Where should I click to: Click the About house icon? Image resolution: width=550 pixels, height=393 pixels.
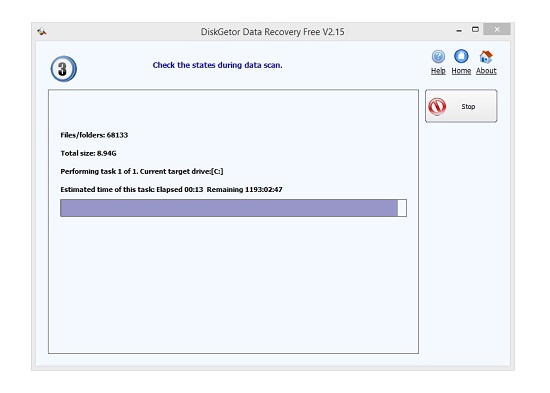pyautogui.click(x=486, y=56)
